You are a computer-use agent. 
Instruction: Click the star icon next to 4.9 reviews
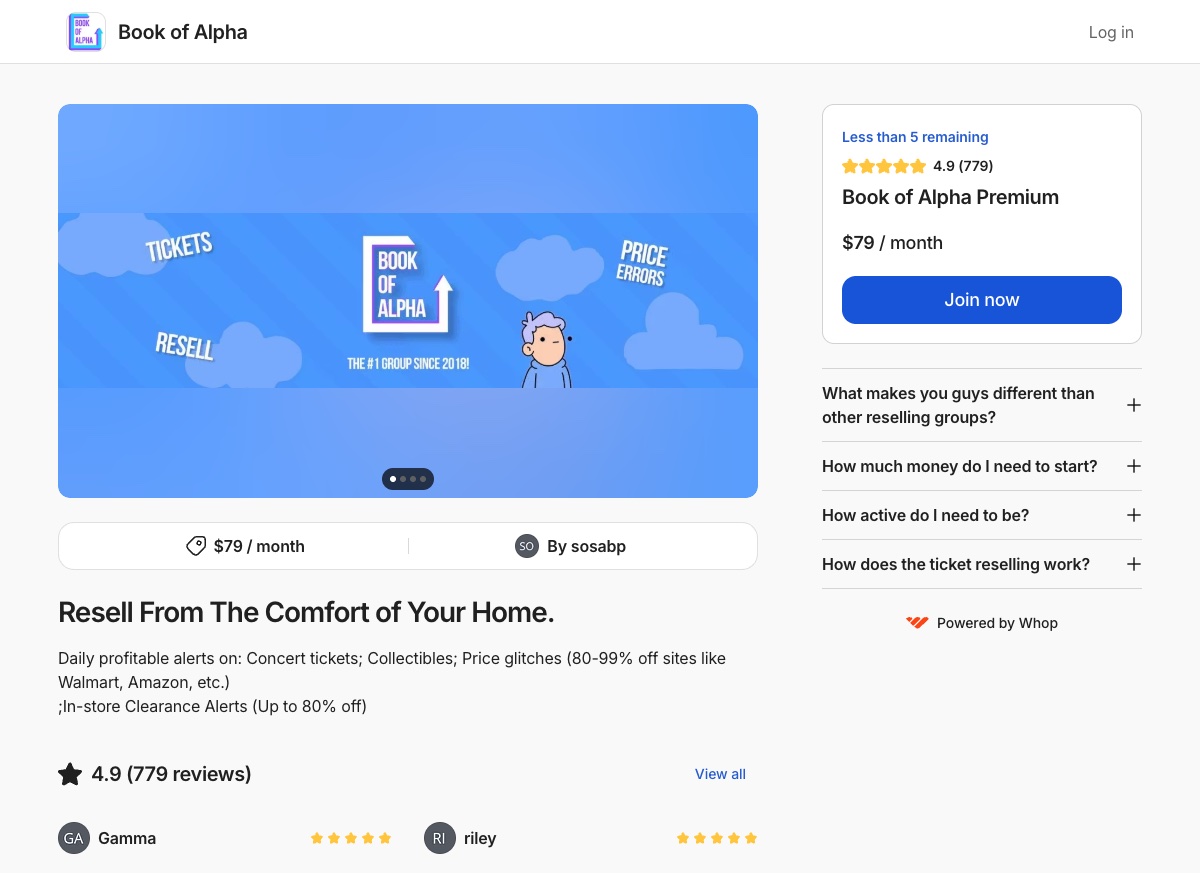click(70, 773)
